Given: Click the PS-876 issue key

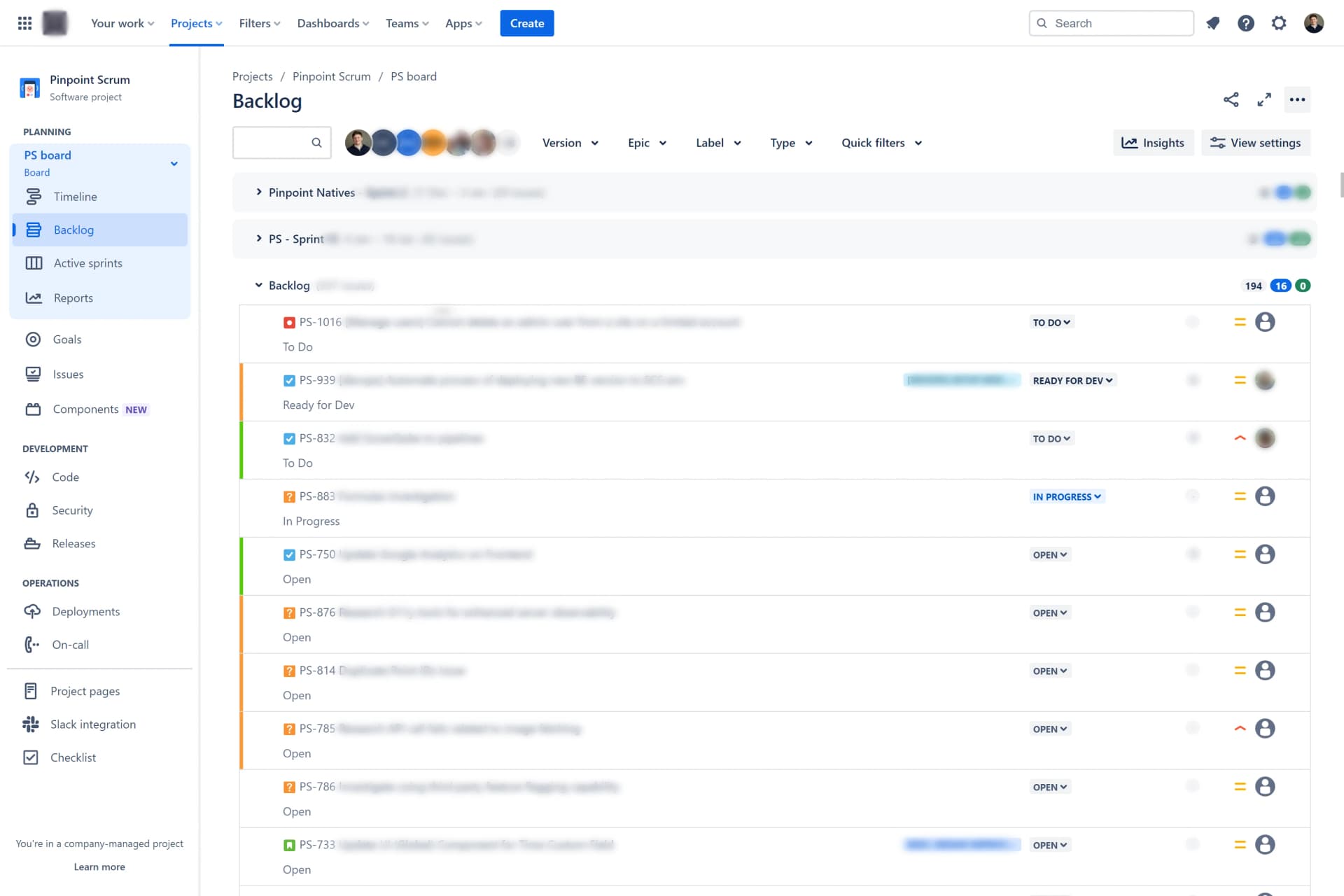Looking at the screenshot, I should pyautogui.click(x=317, y=612).
